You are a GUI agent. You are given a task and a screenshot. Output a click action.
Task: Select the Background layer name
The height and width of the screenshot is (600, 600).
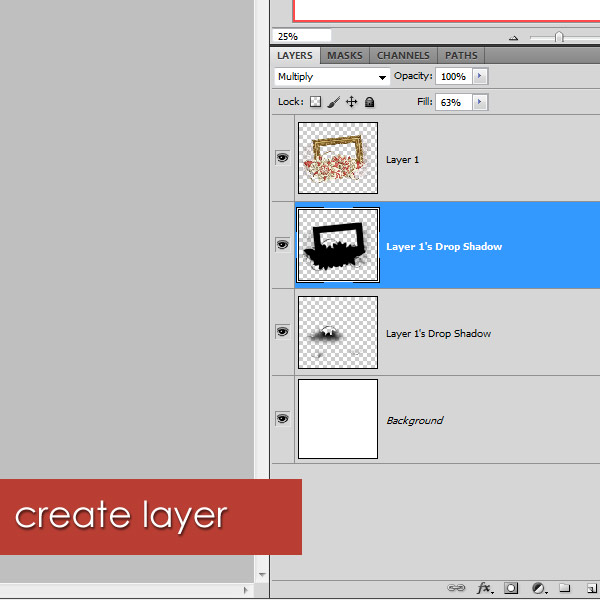pyautogui.click(x=415, y=421)
